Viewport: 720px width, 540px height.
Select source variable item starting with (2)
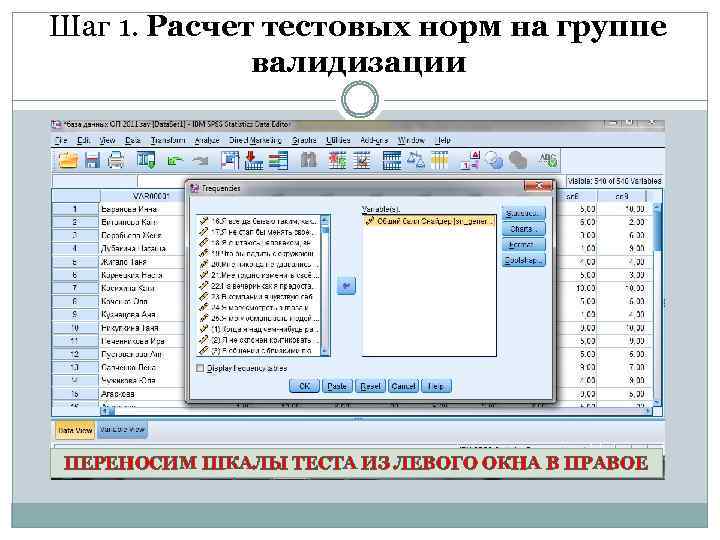[259, 340]
